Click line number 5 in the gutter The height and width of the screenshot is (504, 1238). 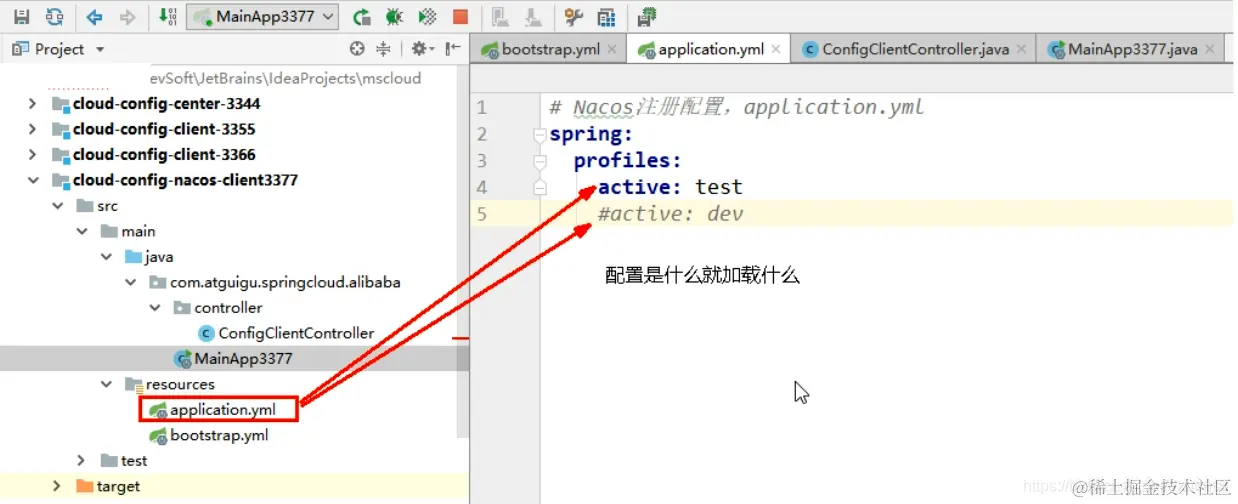(x=482, y=213)
